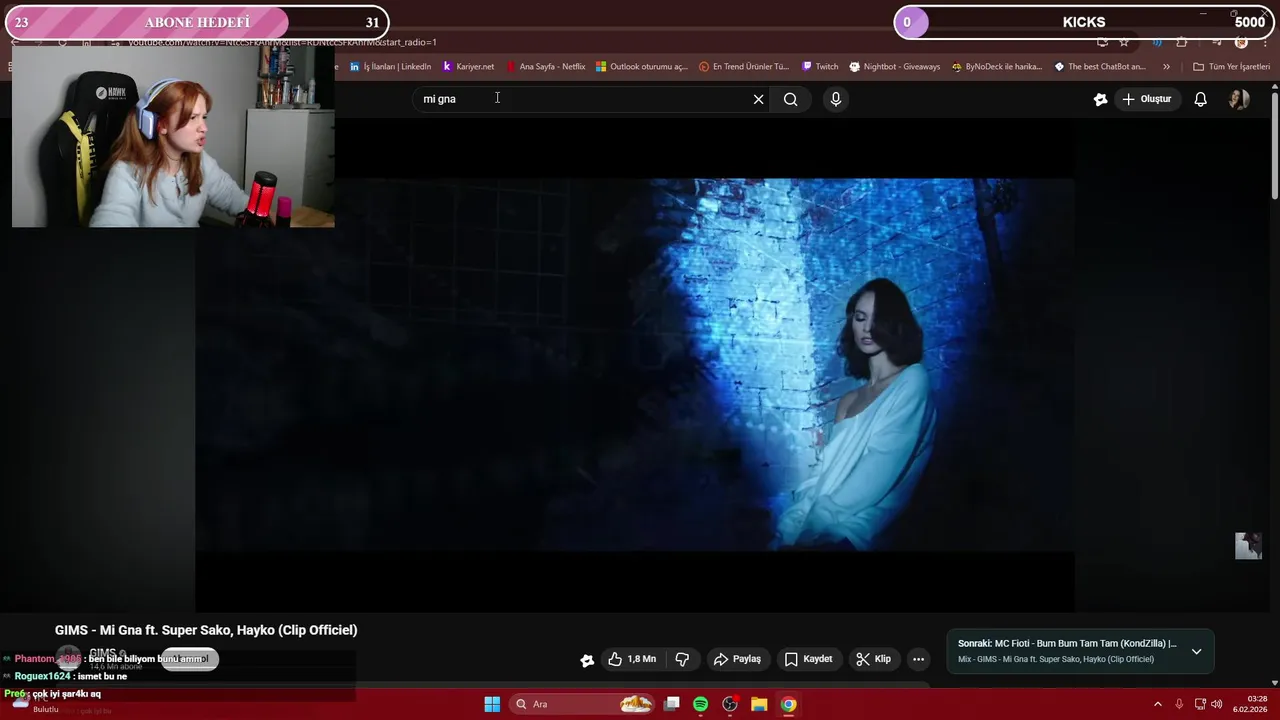Click the YouTube search magnifier button
The width and height of the screenshot is (1280, 720).
pyautogui.click(x=791, y=99)
